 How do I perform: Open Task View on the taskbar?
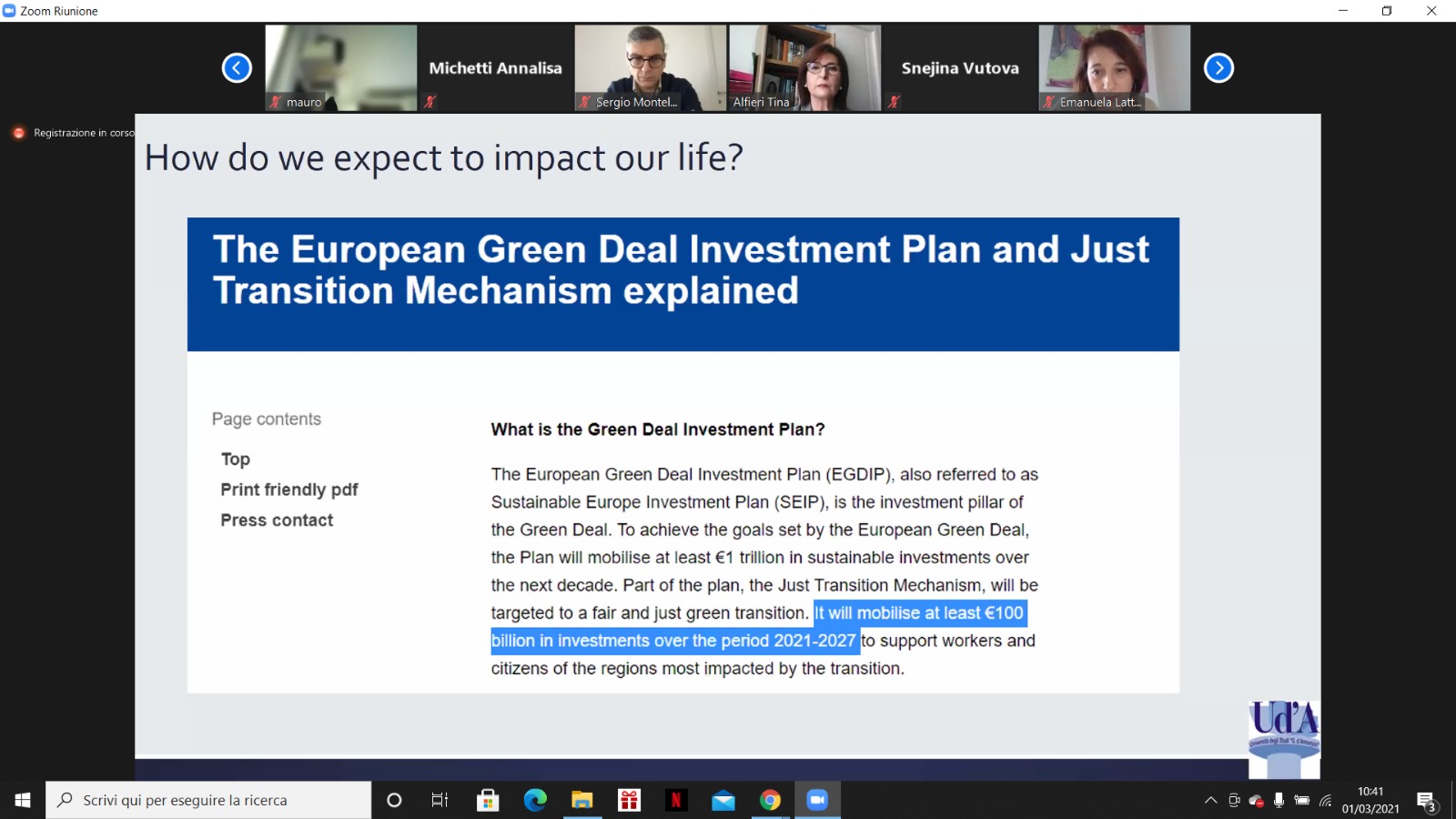click(440, 800)
